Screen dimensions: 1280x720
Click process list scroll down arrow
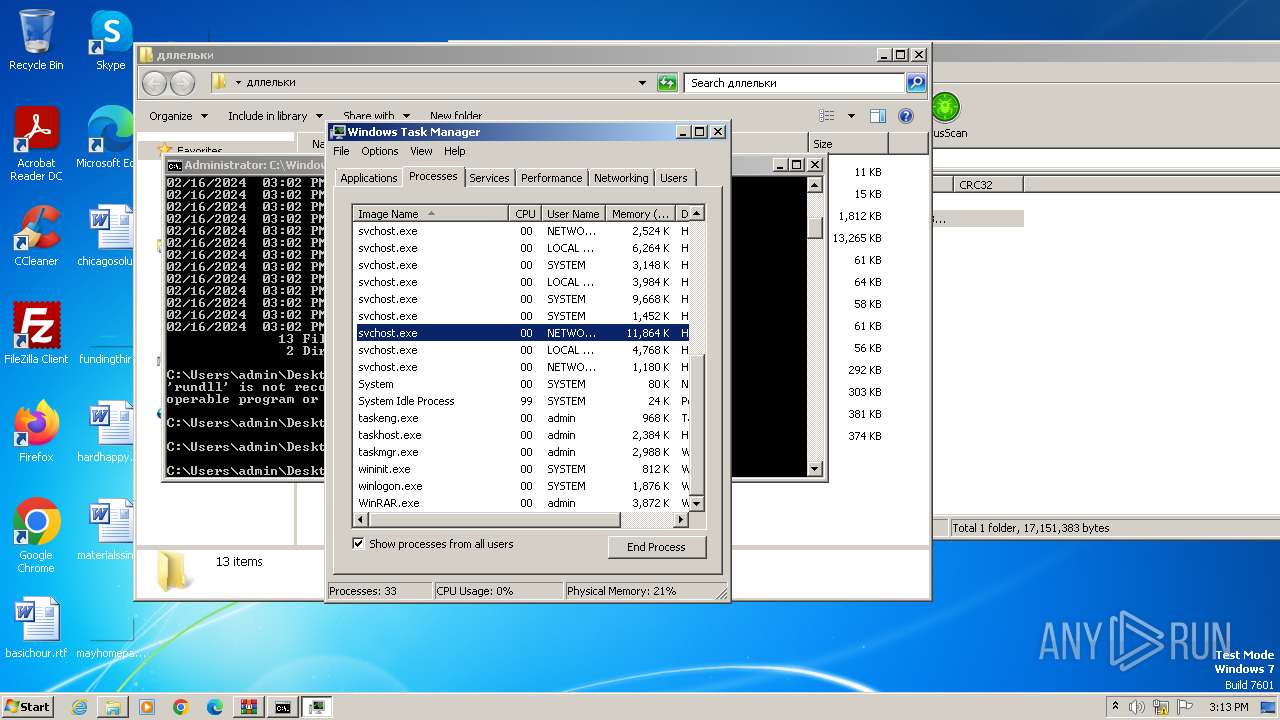click(x=697, y=503)
